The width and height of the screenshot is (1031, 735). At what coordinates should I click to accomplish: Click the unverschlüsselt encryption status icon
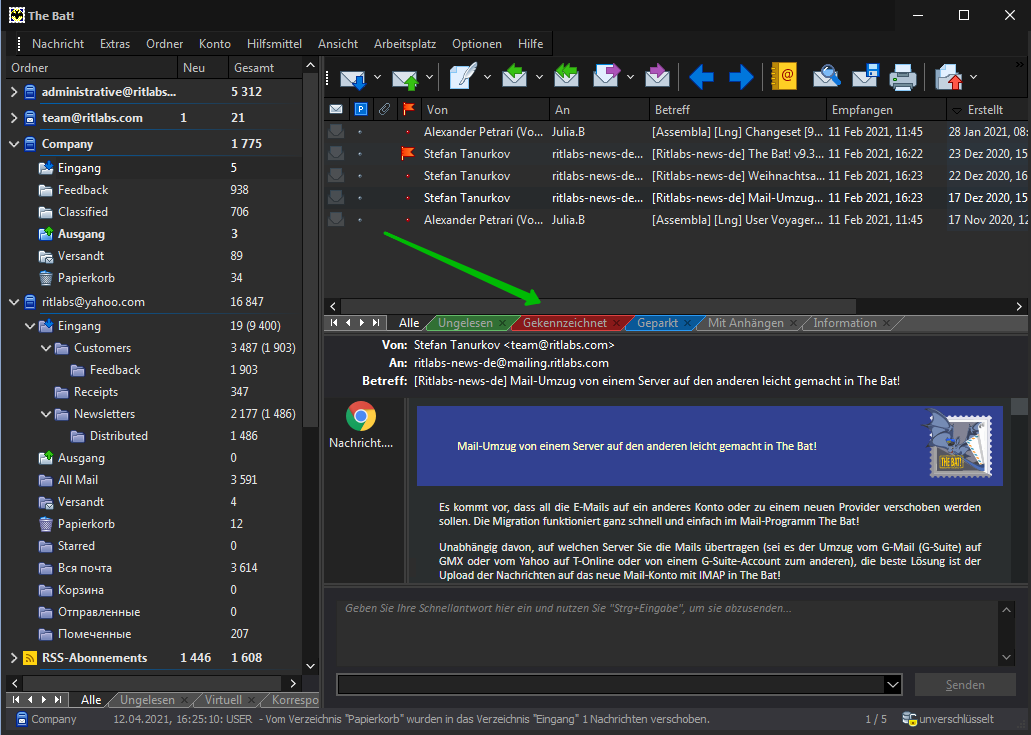[x=909, y=719]
